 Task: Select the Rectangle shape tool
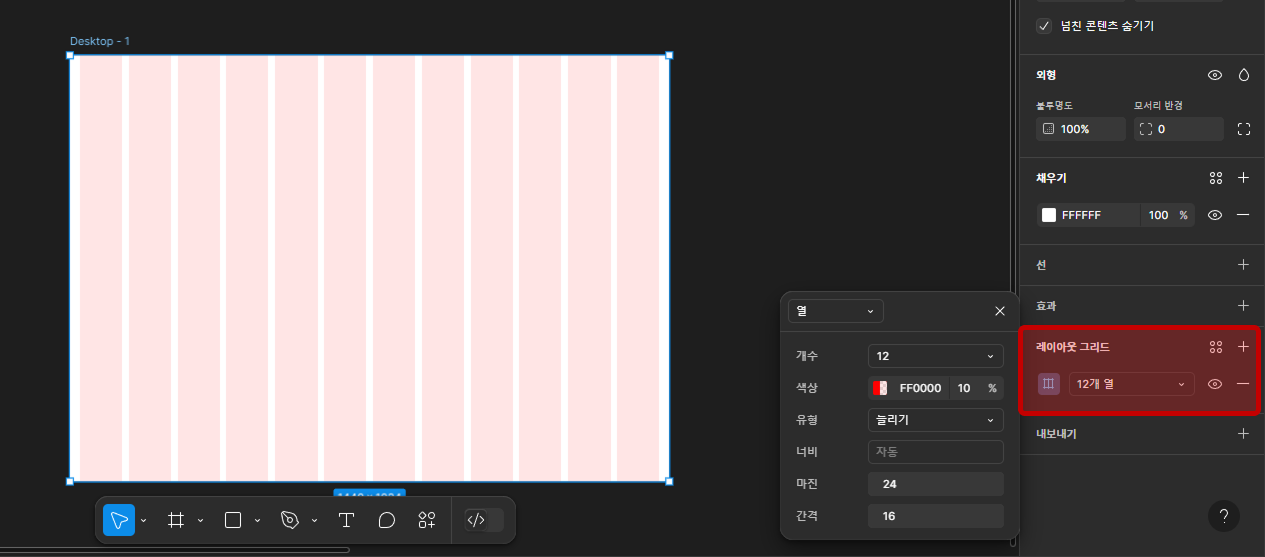[x=233, y=520]
